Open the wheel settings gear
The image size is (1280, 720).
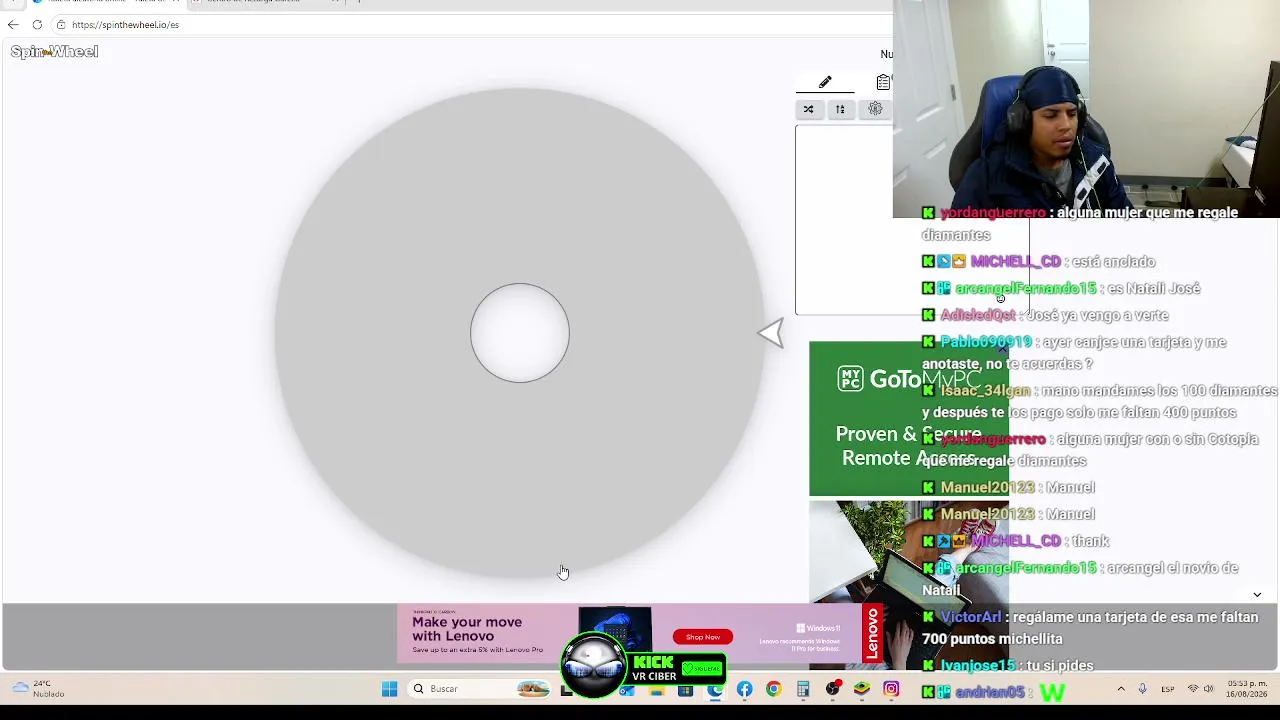875,109
